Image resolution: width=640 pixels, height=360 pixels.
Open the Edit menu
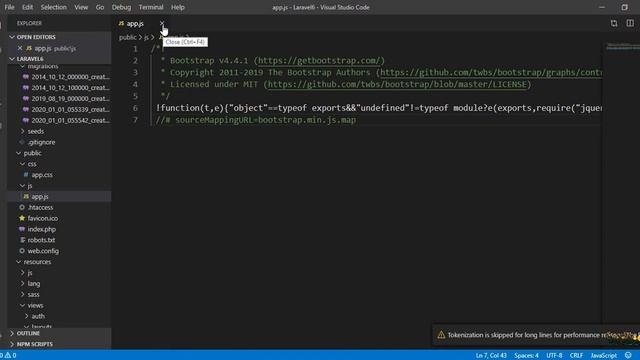click(27, 7)
